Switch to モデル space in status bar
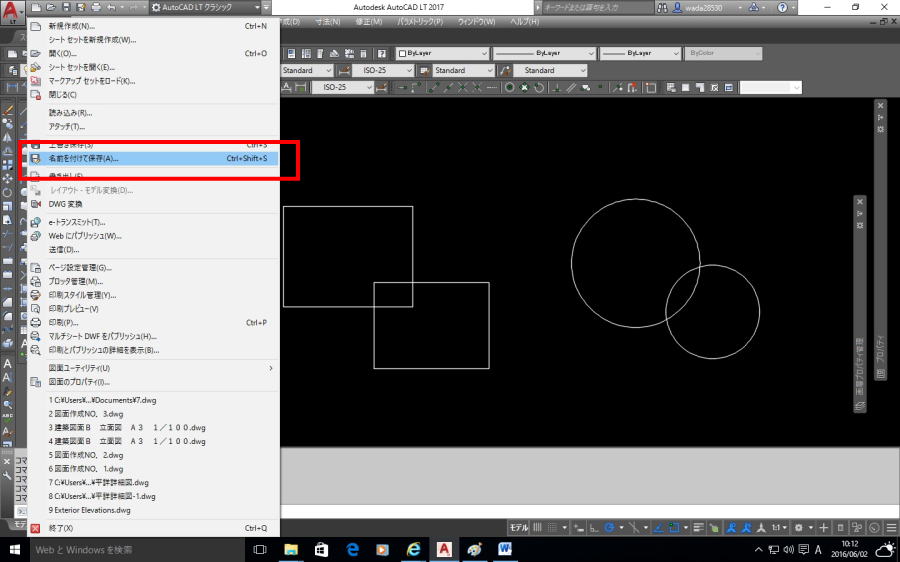 click(519, 527)
